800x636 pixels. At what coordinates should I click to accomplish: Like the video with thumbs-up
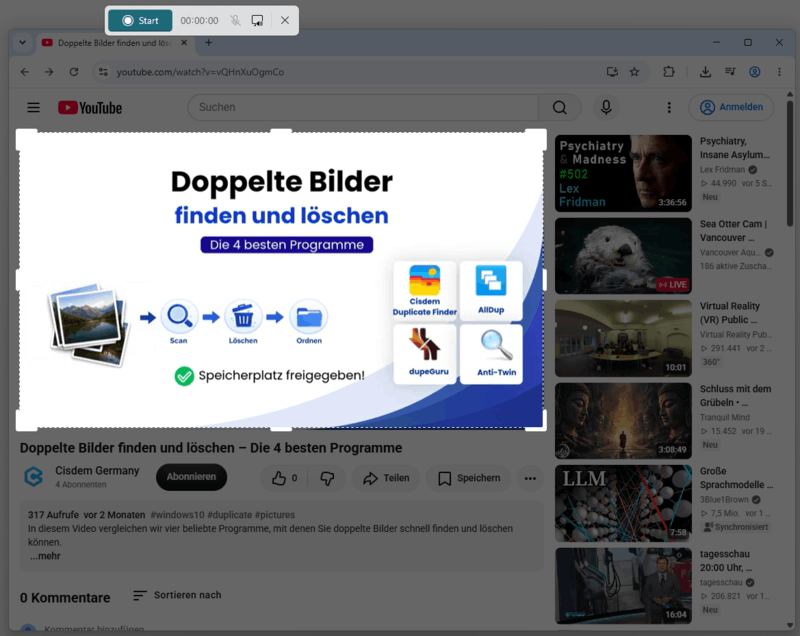285,478
